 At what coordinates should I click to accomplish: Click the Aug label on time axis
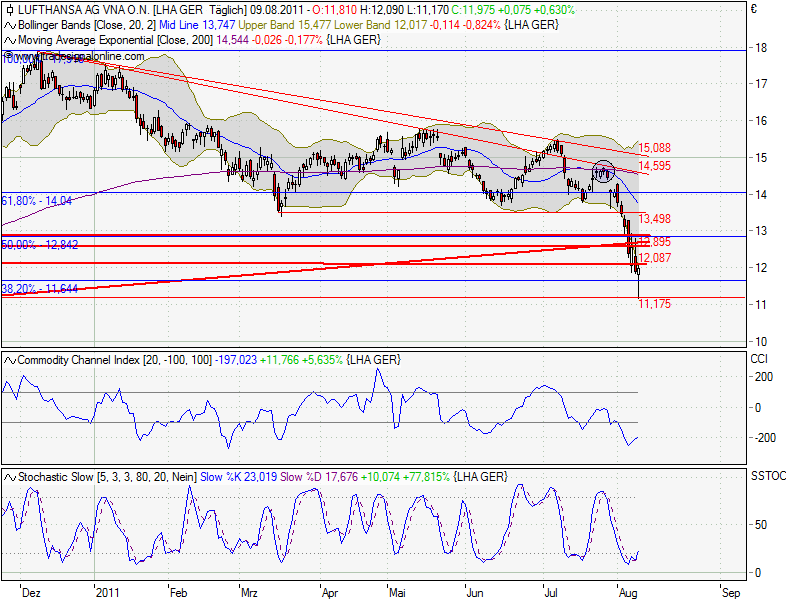click(629, 592)
